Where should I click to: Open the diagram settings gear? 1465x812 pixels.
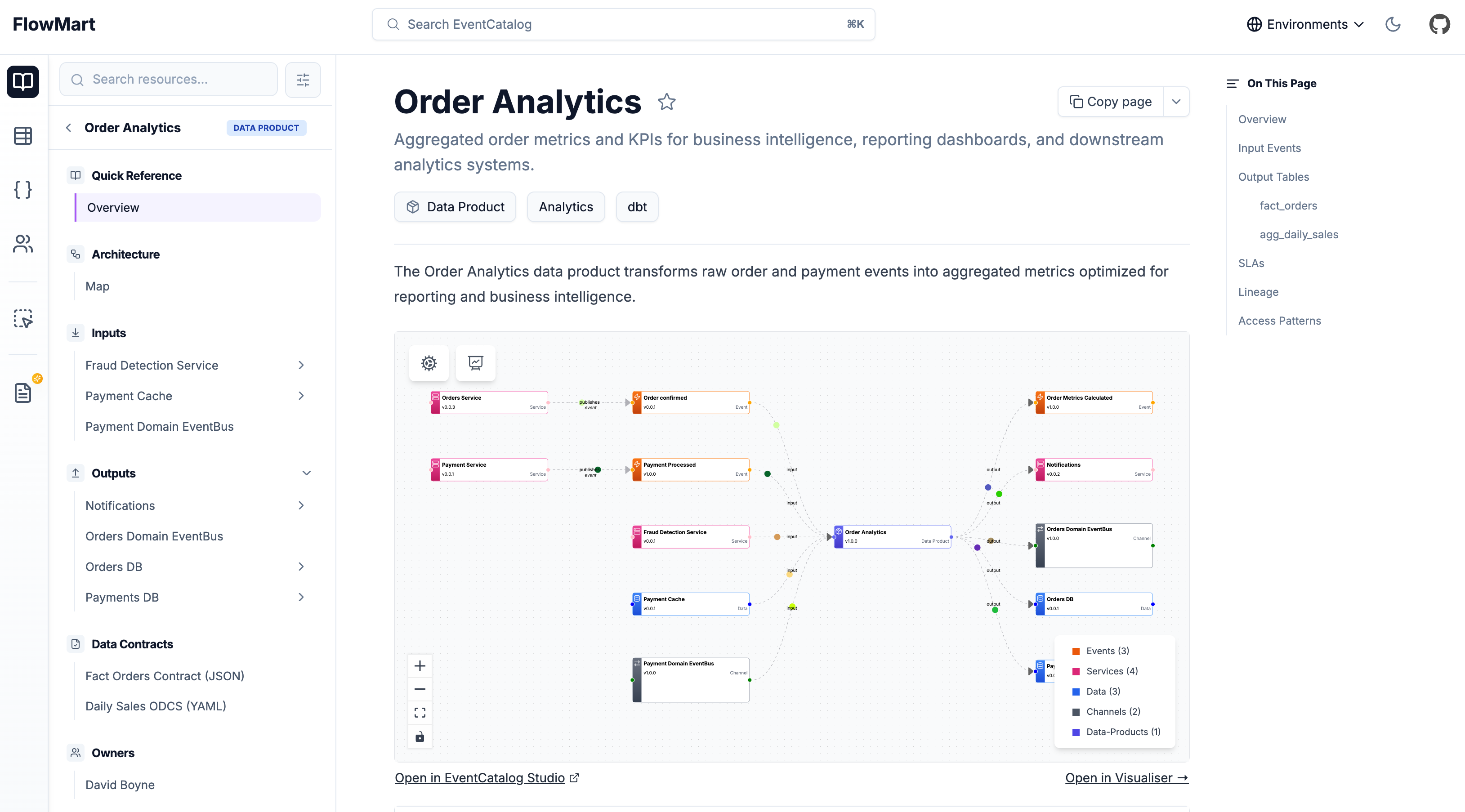[429, 363]
